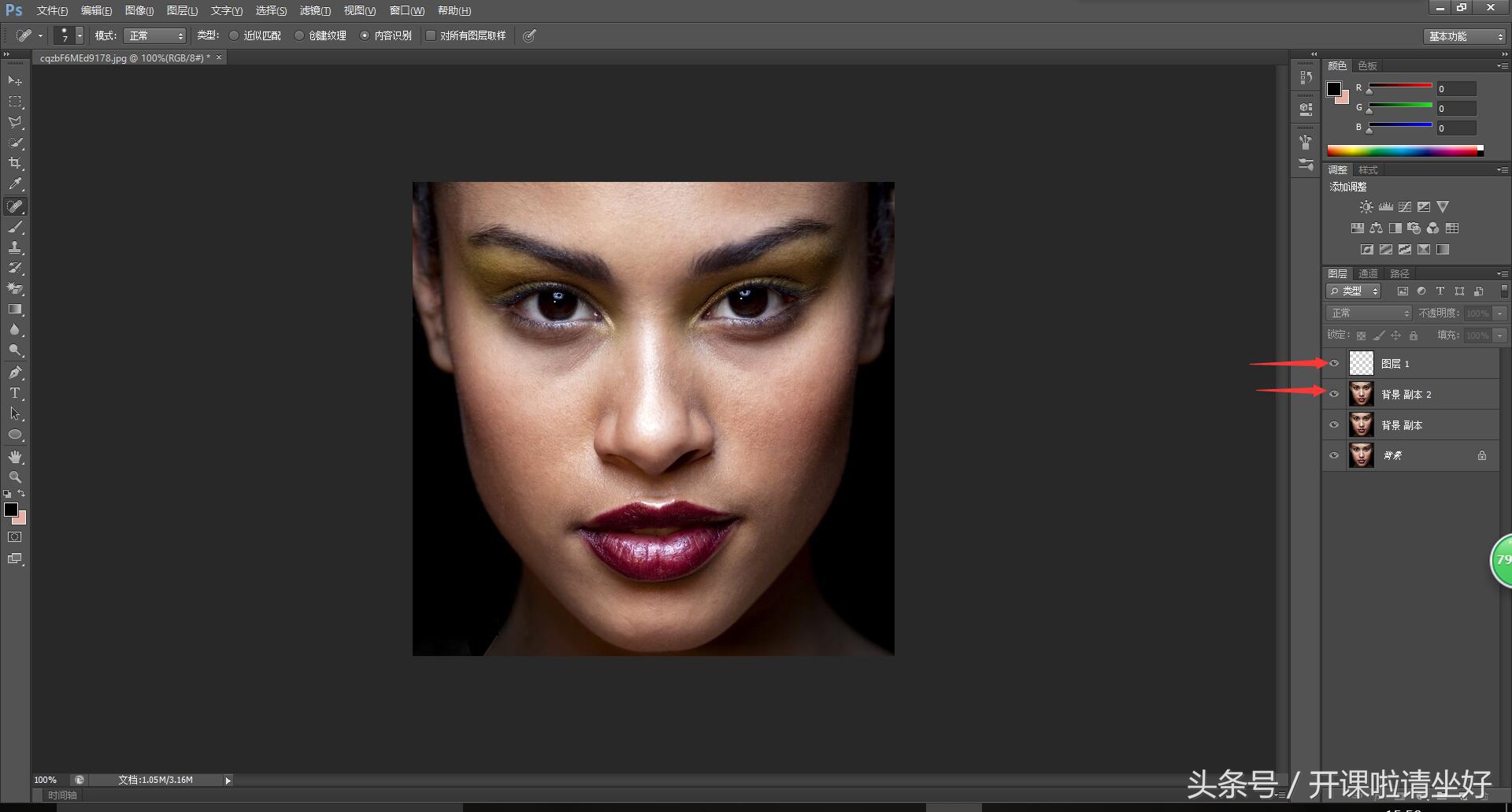The height and width of the screenshot is (812, 1512).
Task: Click the foreground color swatch in toolbox
Action: tap(11, 510)
